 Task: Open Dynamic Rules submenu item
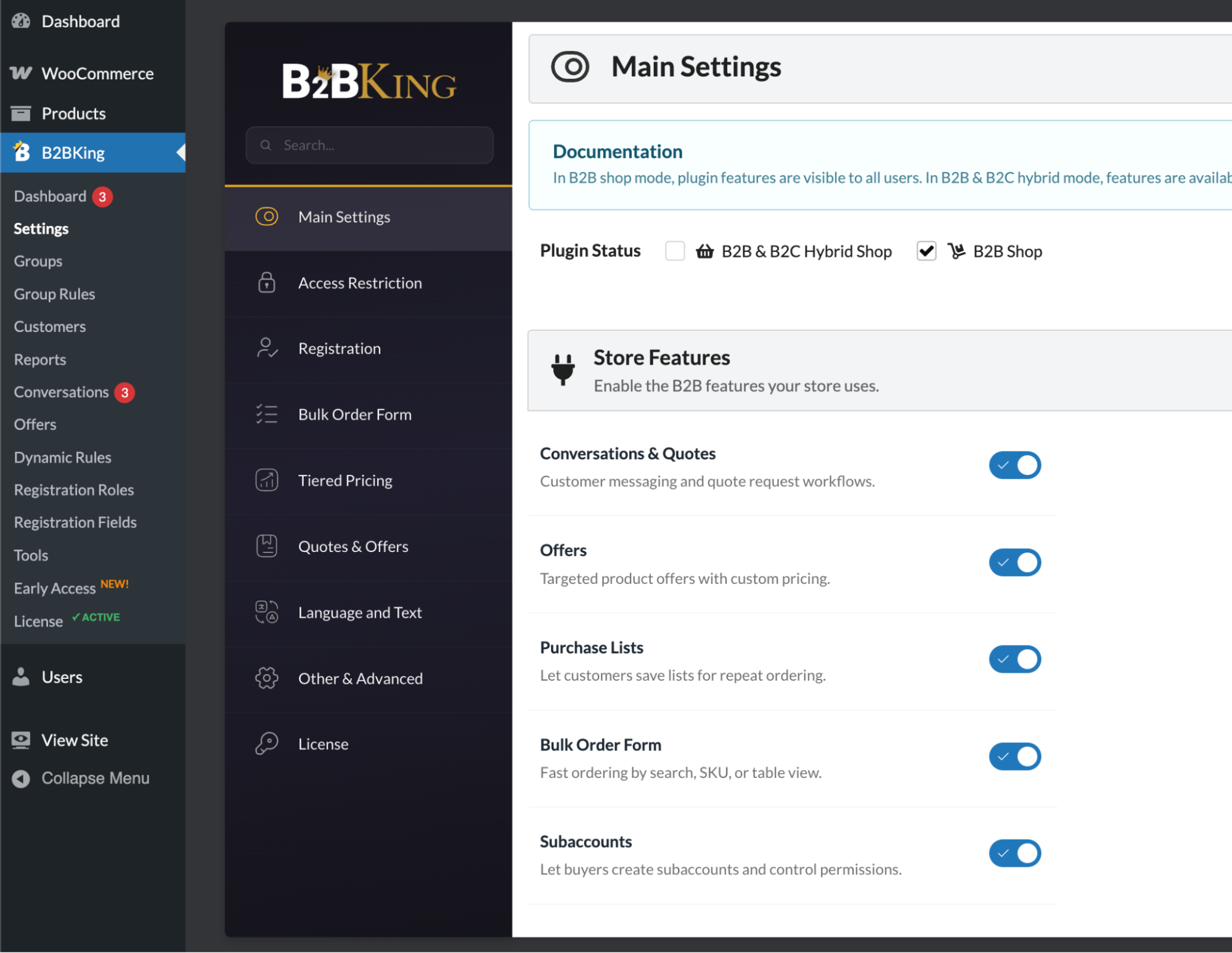[62, 457]
